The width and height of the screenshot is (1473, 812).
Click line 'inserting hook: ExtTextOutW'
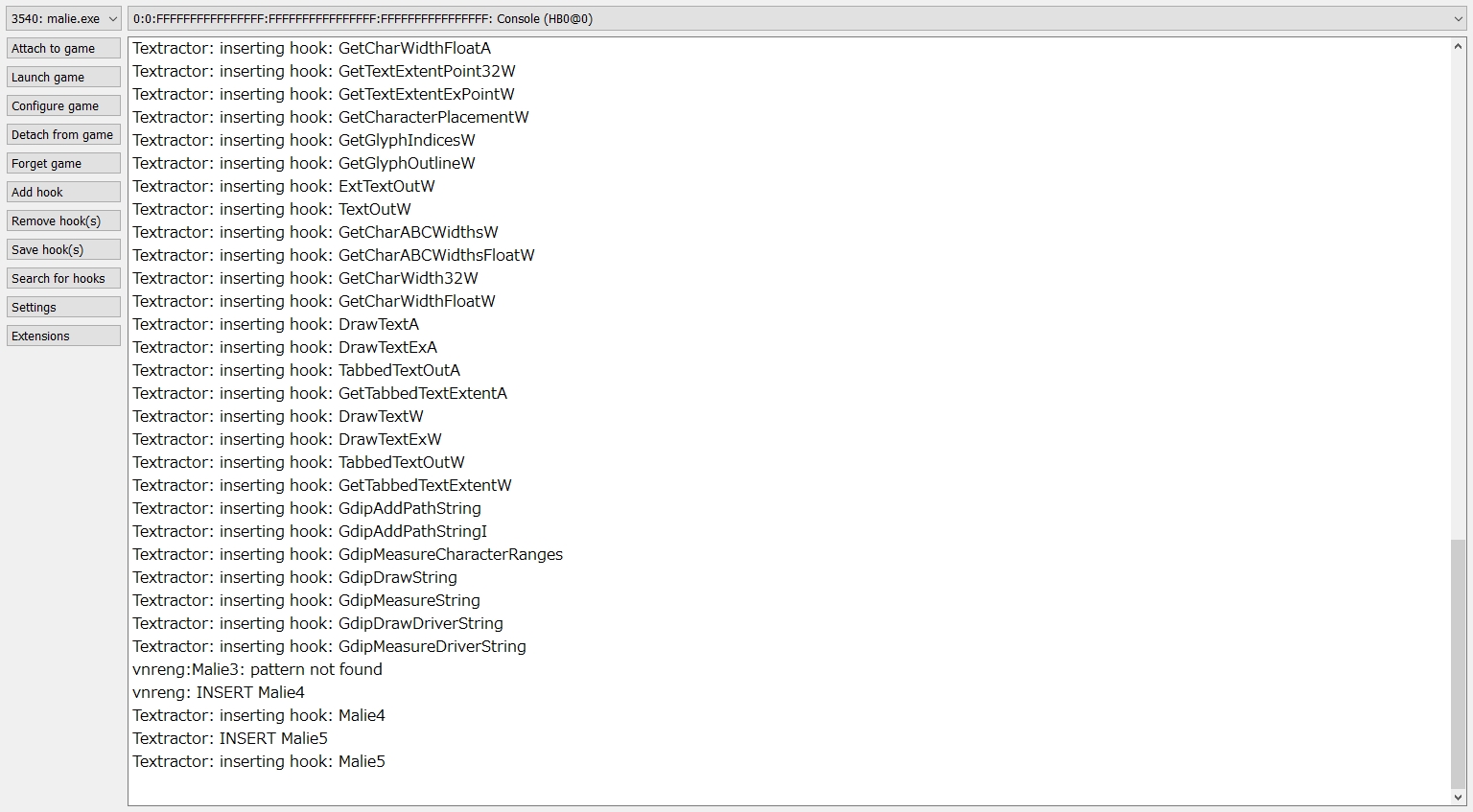point(284,186)
